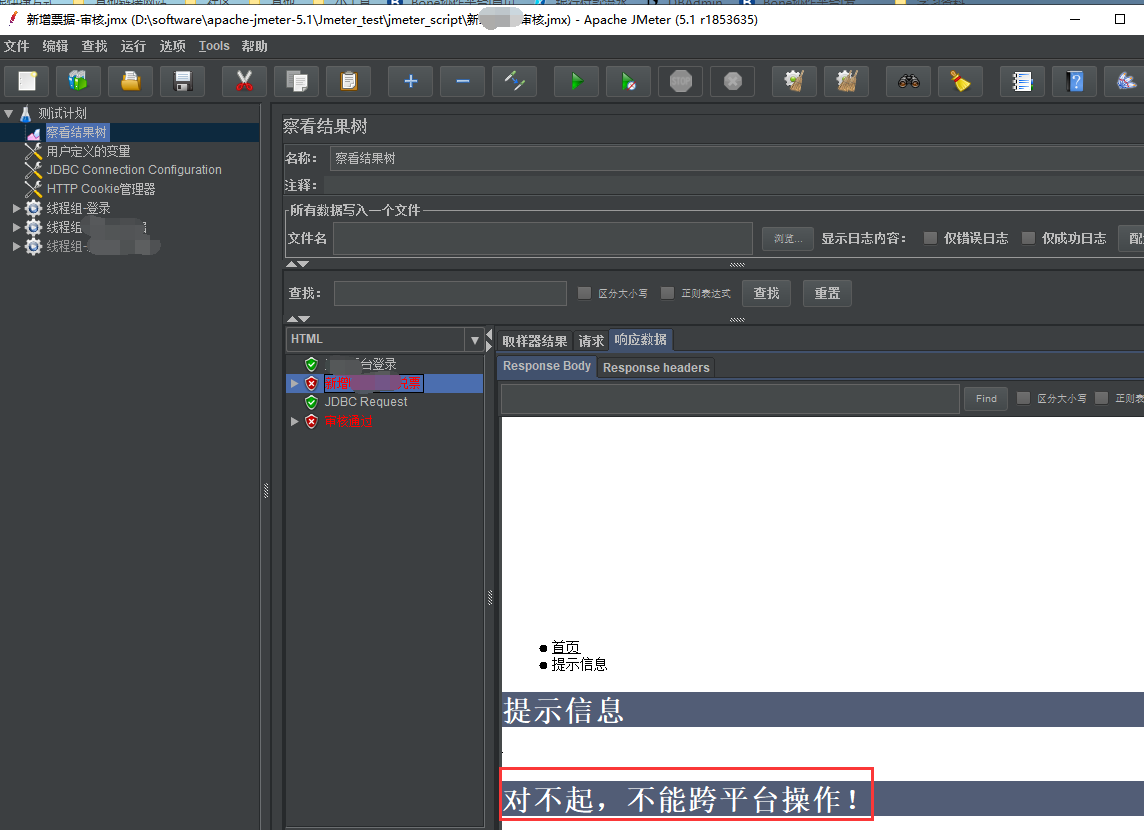This screenshot has height=830, width=1144.
Task: Click the 重置 reset button
Action: pyautogui.click(x=827, y=293)
